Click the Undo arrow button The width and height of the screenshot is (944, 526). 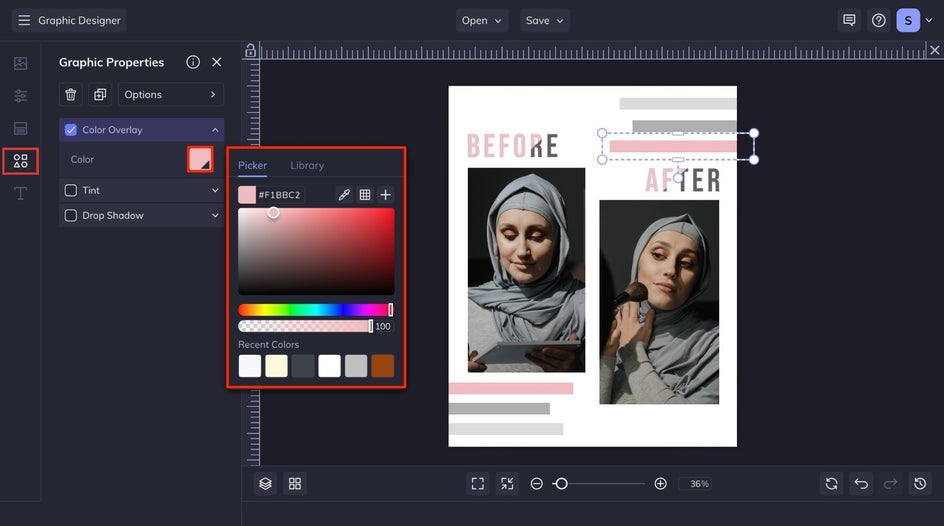(861, 484)
